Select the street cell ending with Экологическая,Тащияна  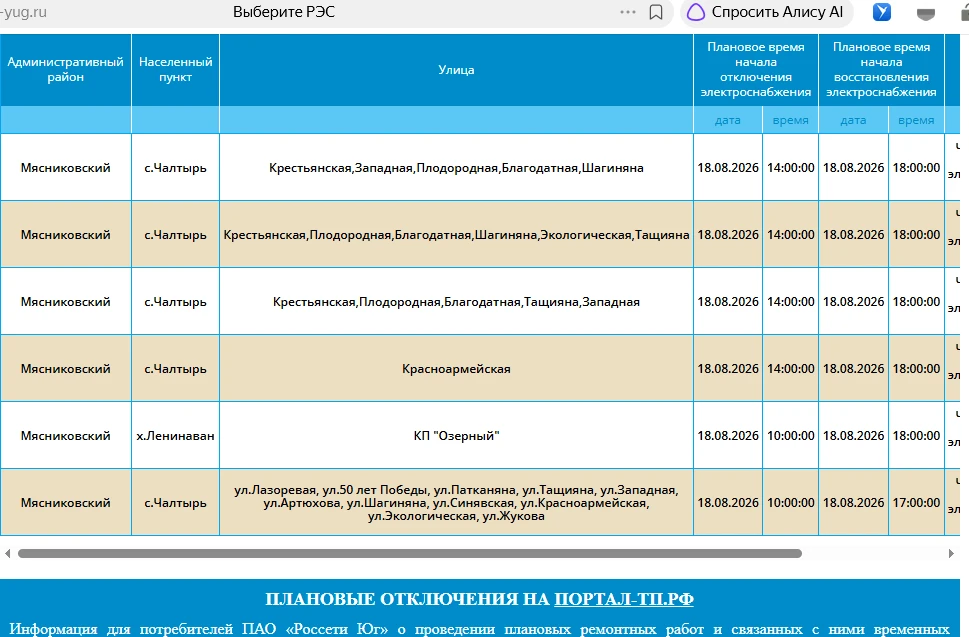point(456,235)
